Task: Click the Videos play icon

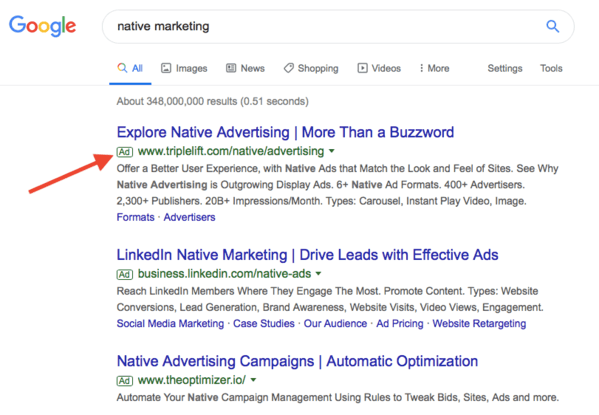Action: 362,68
